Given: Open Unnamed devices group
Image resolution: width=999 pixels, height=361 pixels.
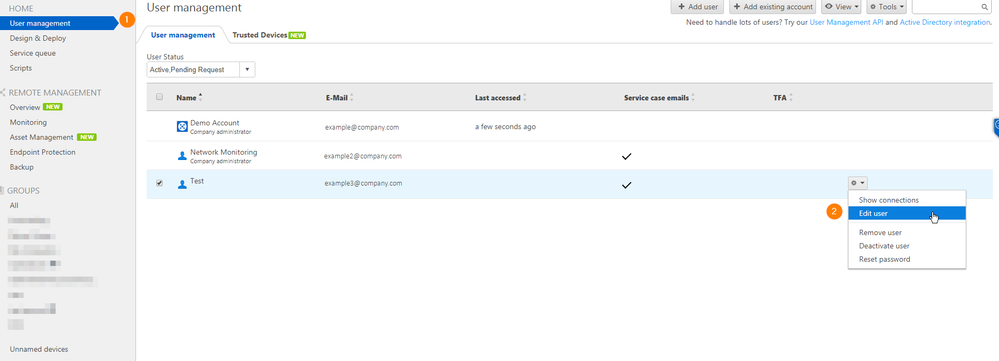Looking at the screenshot, I should [x=39, y=349].
